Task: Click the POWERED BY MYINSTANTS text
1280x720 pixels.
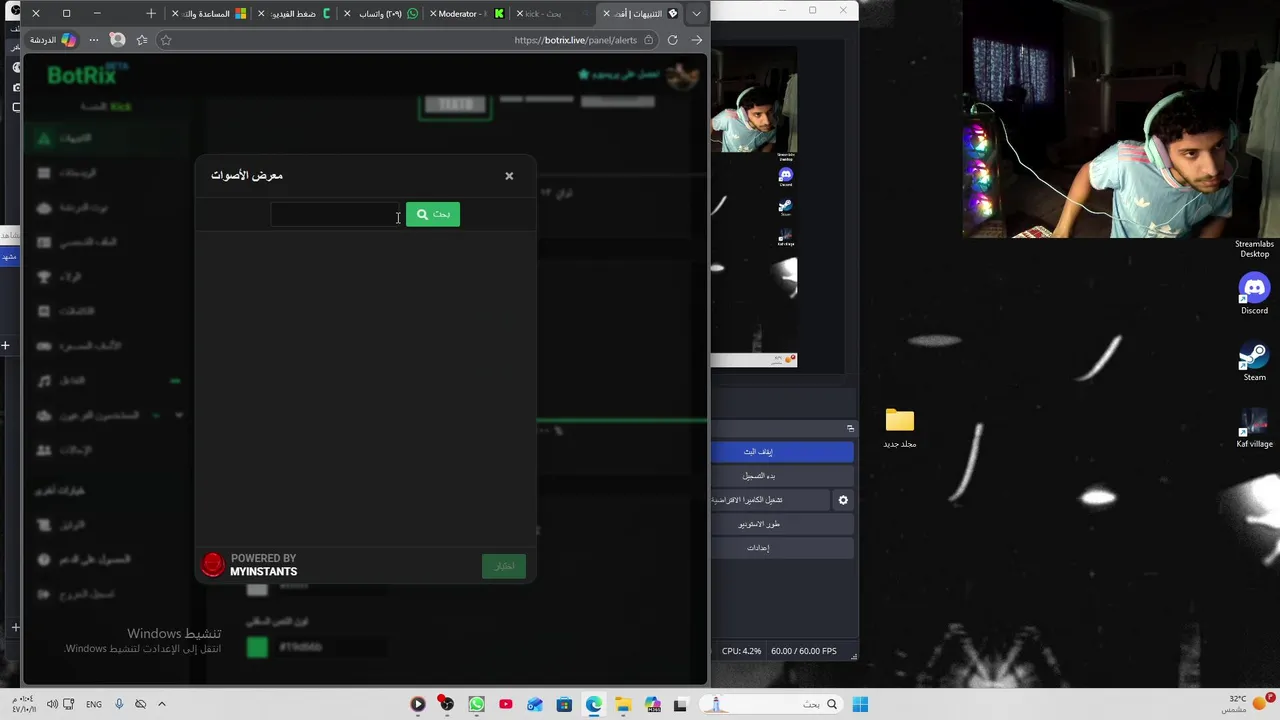Action: [x=264, y=565]
